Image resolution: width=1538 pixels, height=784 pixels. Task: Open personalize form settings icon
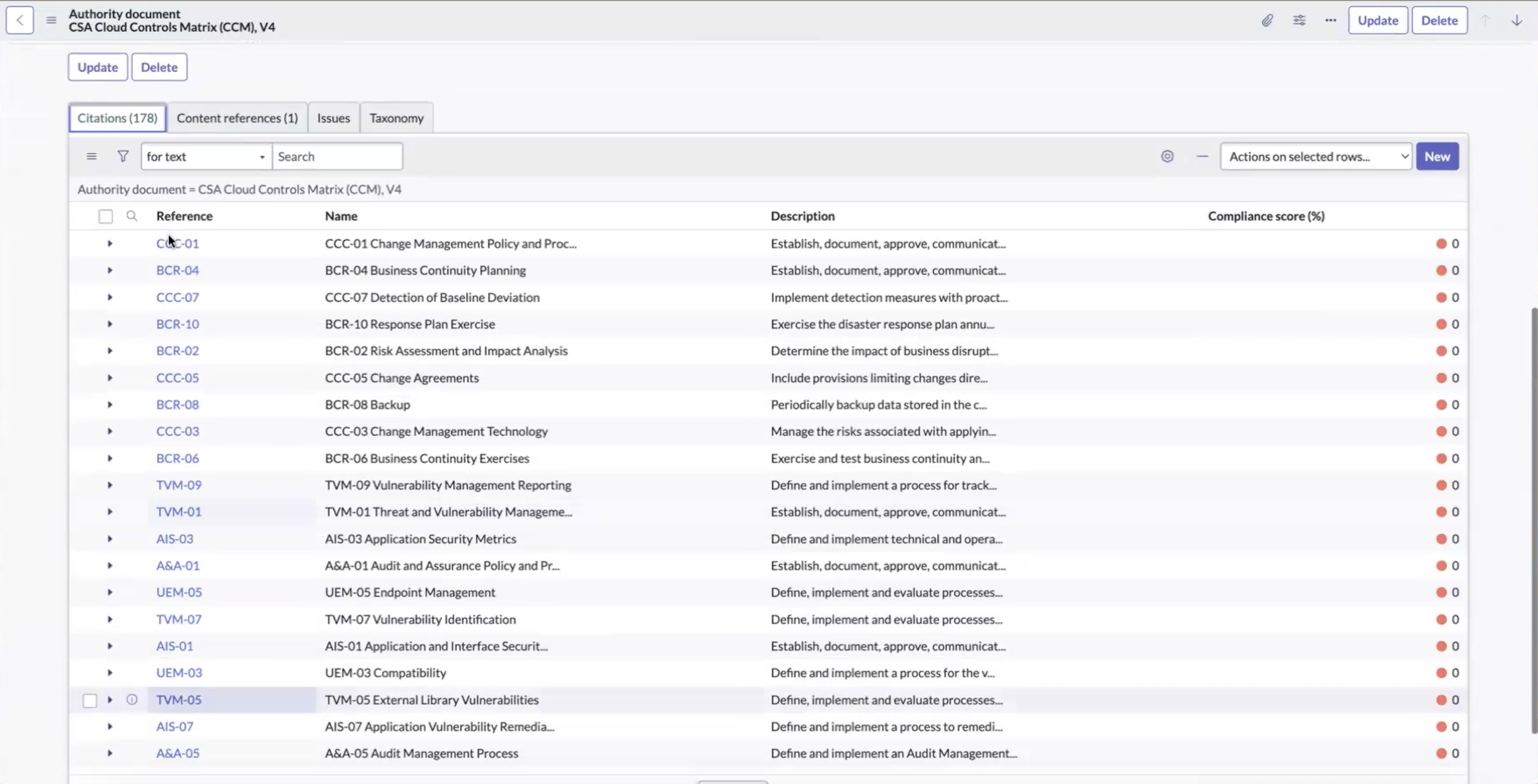tap(1299, 20)
